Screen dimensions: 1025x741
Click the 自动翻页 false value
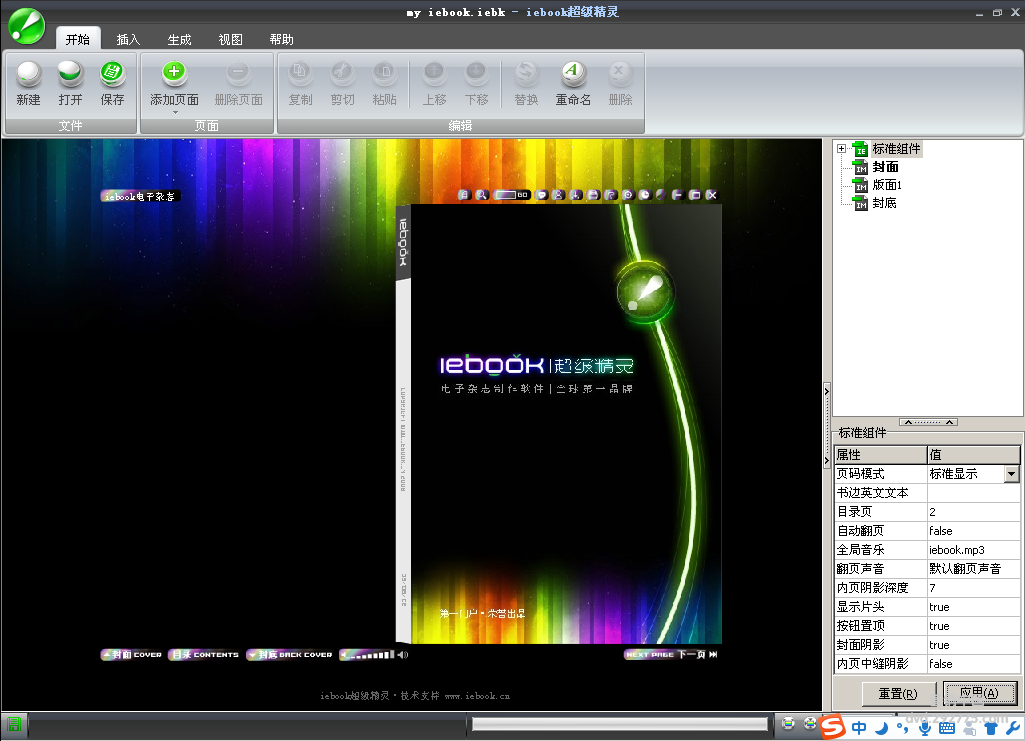point(973,531)
